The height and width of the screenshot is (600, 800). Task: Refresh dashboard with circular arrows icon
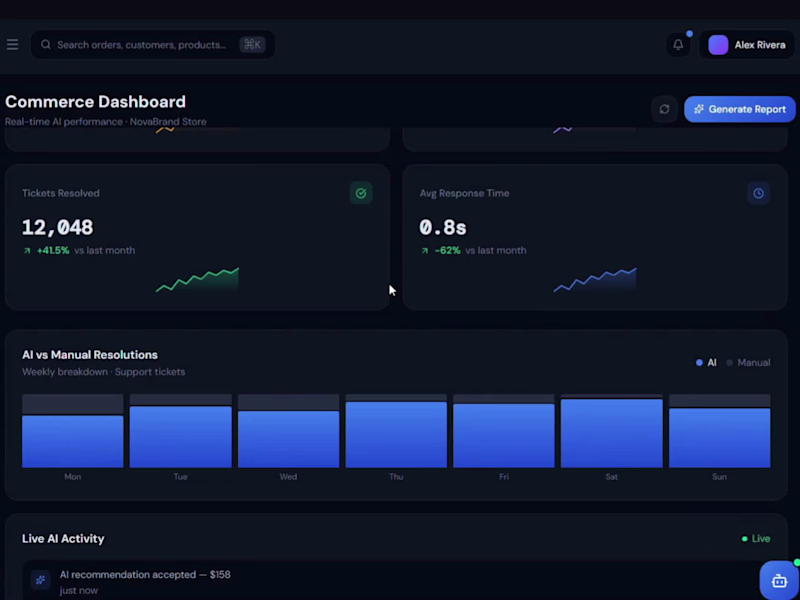tap(664, 109)
